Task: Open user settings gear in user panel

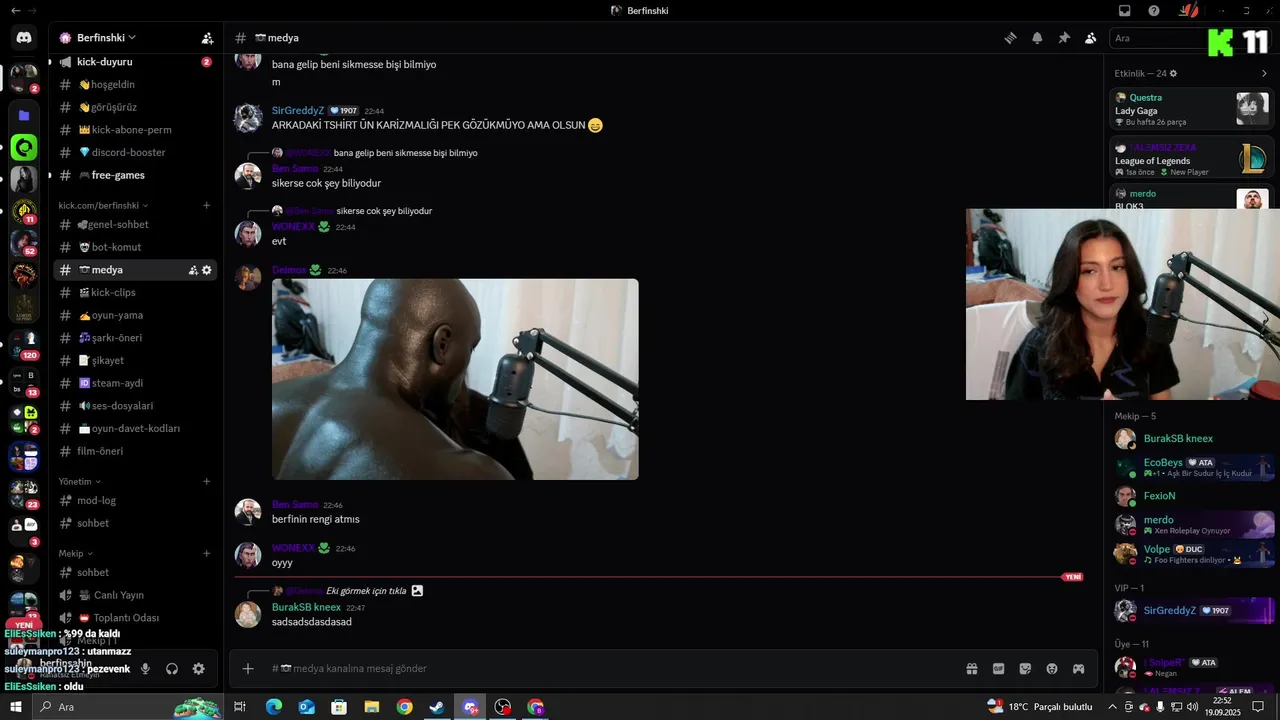Action: (198, 669)
